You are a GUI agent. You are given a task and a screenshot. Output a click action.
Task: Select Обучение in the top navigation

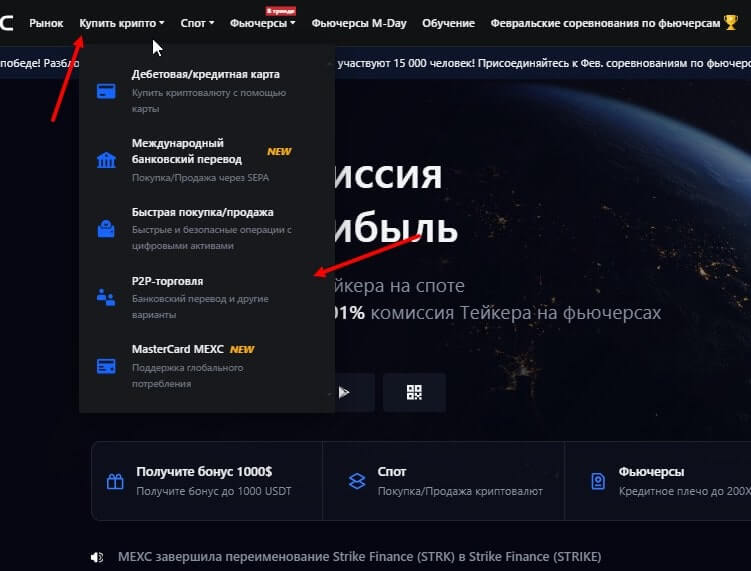[x=448, y=22]
